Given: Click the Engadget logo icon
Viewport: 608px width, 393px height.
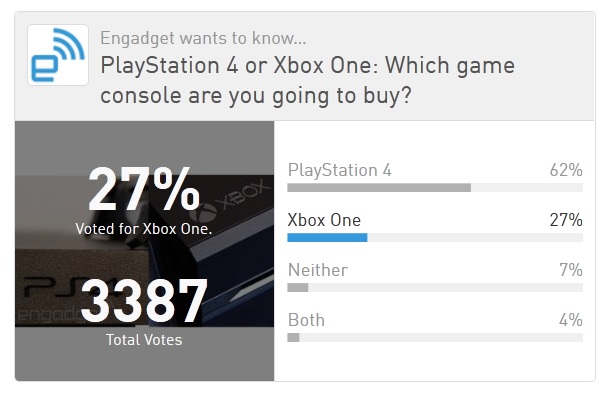Looking at the screenshot, I should pyautogui.click(x=58, y=55).
